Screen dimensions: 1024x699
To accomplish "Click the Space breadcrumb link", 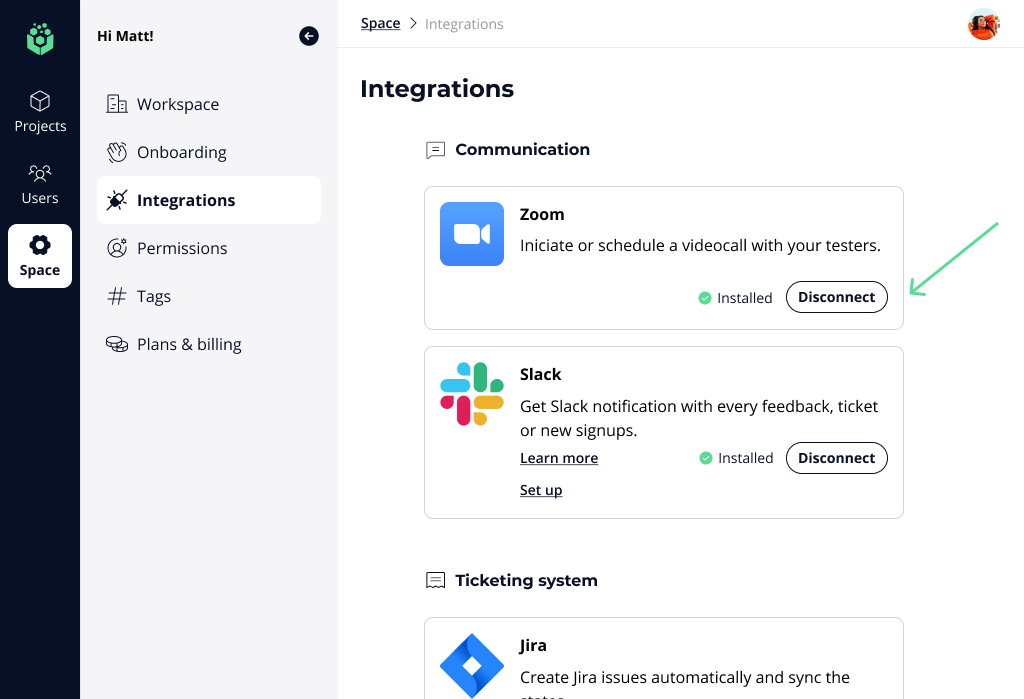I will (x=380, y=23).
